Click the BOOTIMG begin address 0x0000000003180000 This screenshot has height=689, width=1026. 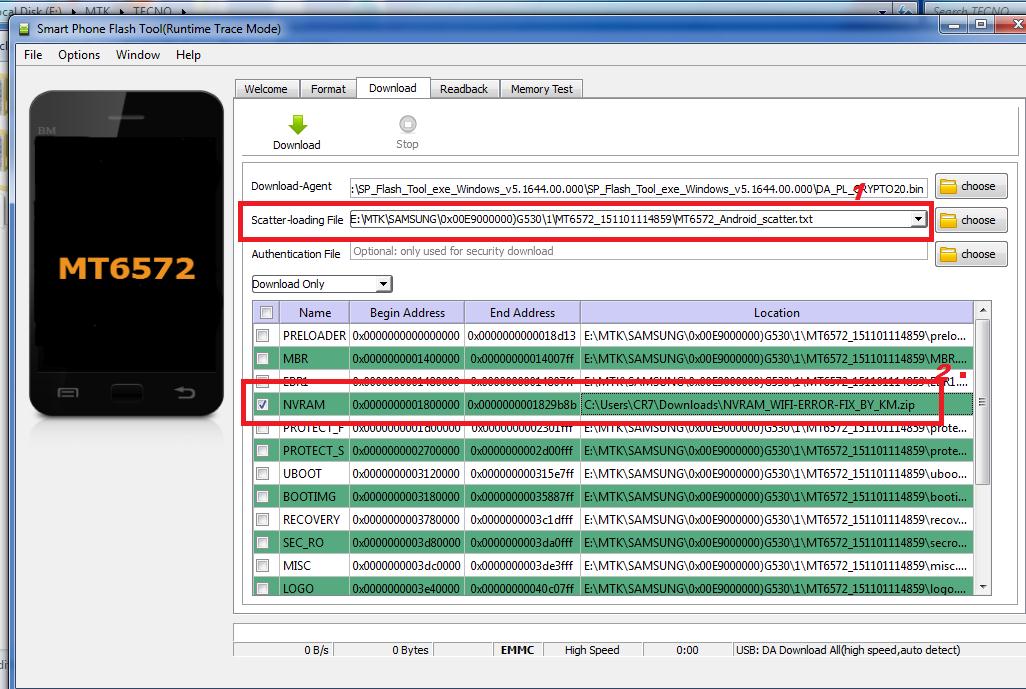(x=406, y=497)
